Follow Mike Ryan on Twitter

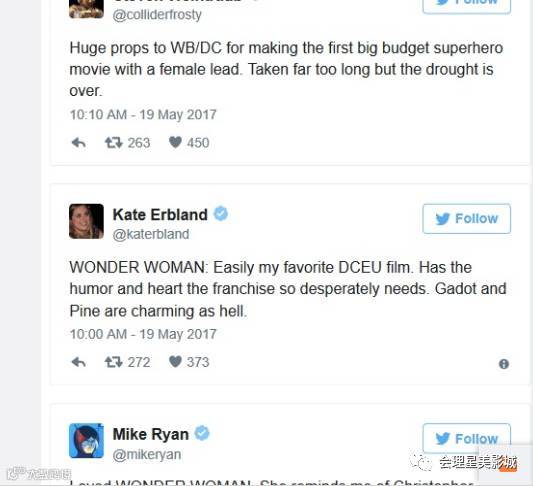pos(467,438)
